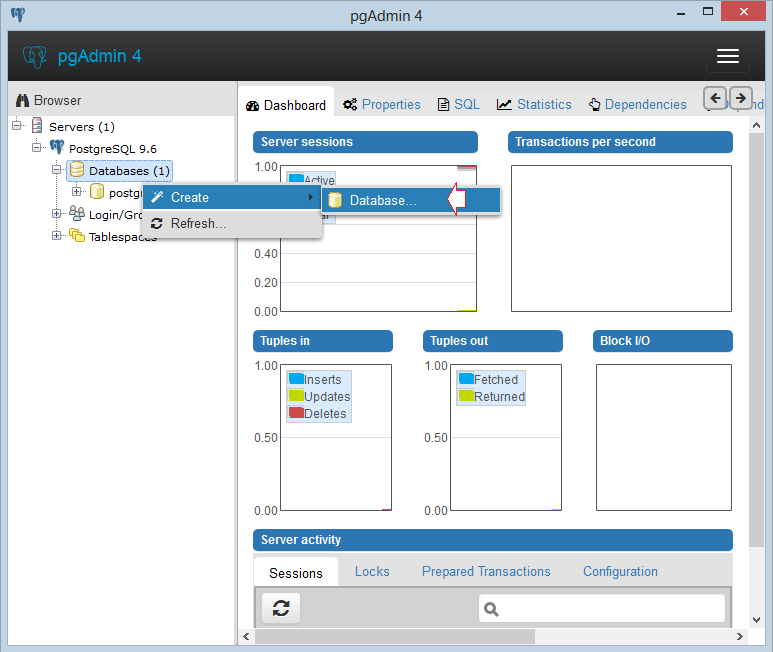
Task: Switch to the Locks tab
Action: pos(372,572)
